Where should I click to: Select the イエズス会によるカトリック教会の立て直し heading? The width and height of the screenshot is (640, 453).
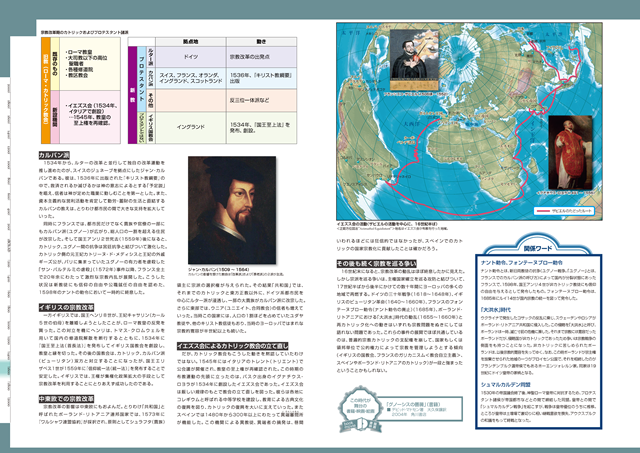(x=233, y=346)
